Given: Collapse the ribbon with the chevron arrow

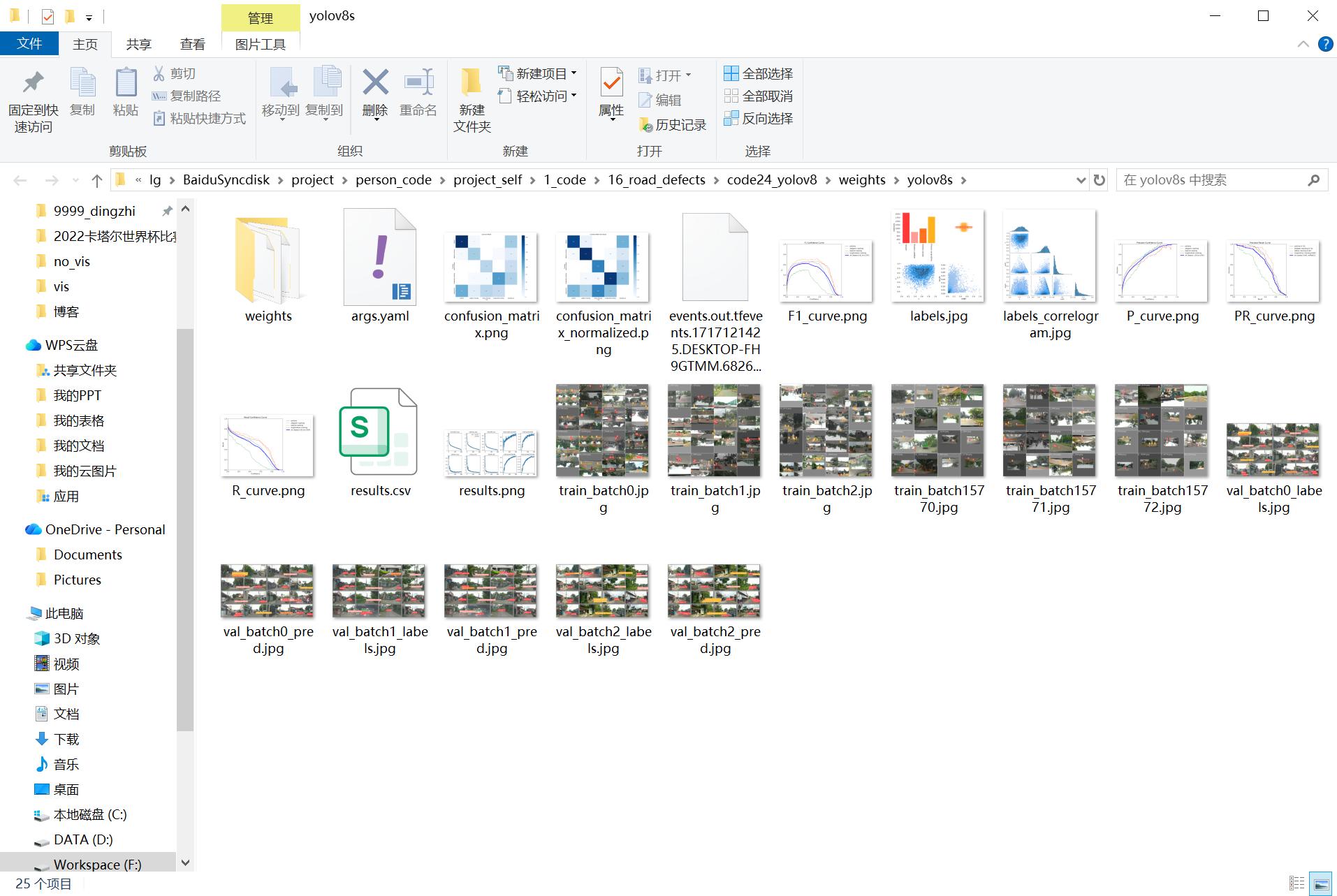Looking at the screenshot, I should [x=1303, y=44].
